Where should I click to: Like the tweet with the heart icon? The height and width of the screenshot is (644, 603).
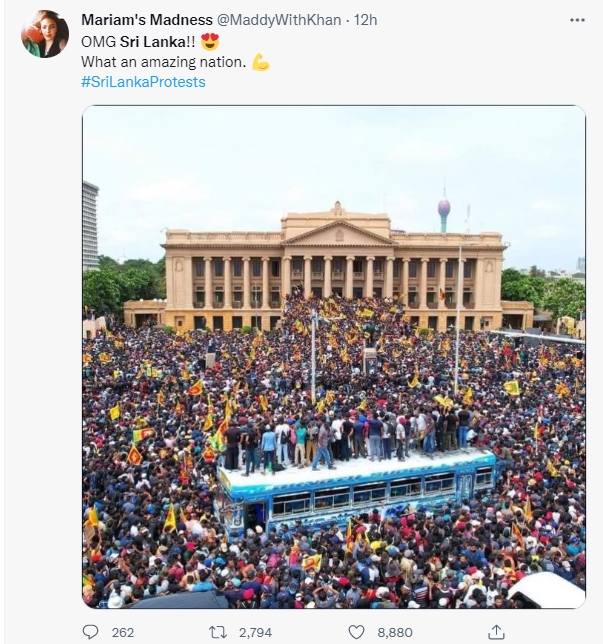point(356,632)
